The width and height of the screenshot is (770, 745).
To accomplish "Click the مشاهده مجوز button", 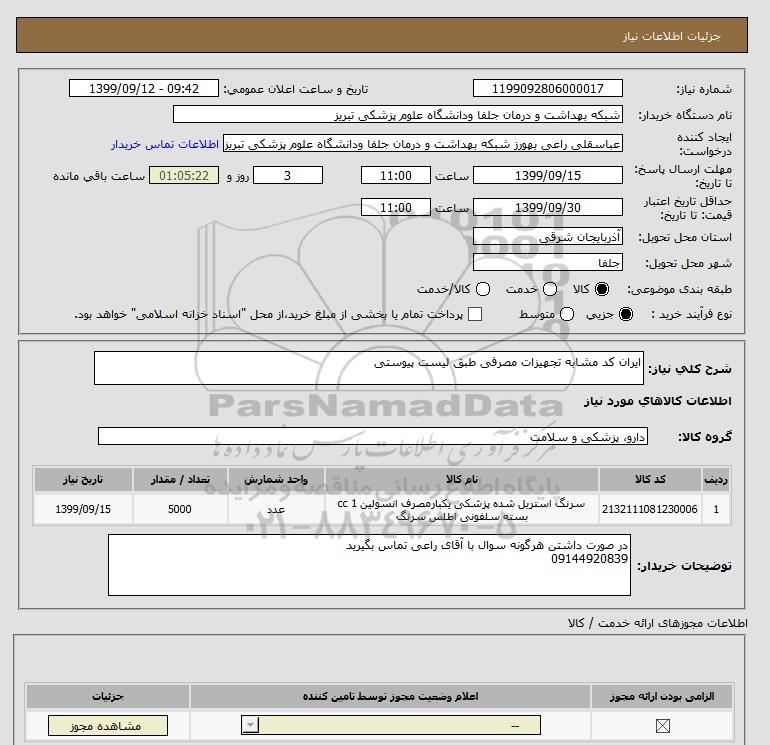I will tap(108, 726).
